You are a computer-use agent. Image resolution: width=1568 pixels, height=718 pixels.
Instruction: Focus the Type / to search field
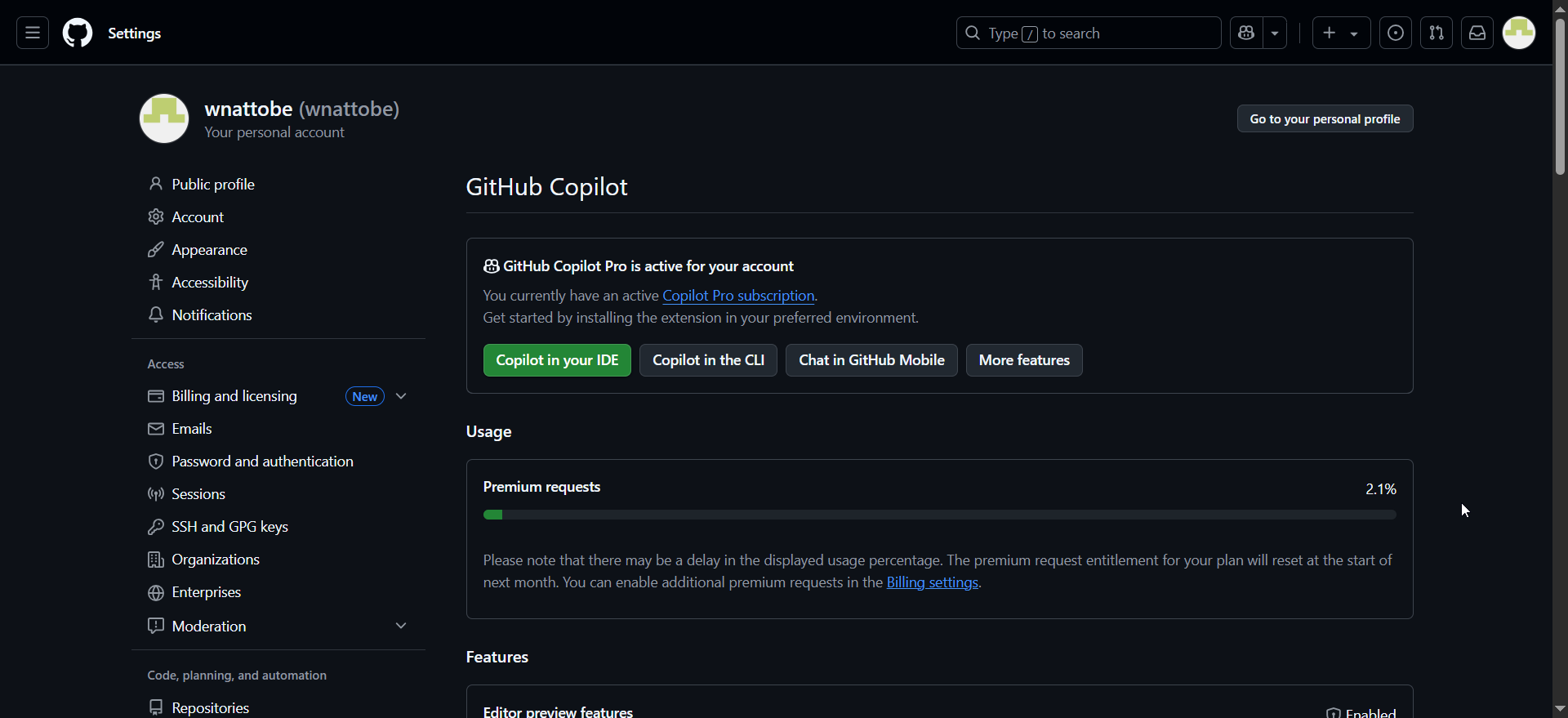[1089, 33]
